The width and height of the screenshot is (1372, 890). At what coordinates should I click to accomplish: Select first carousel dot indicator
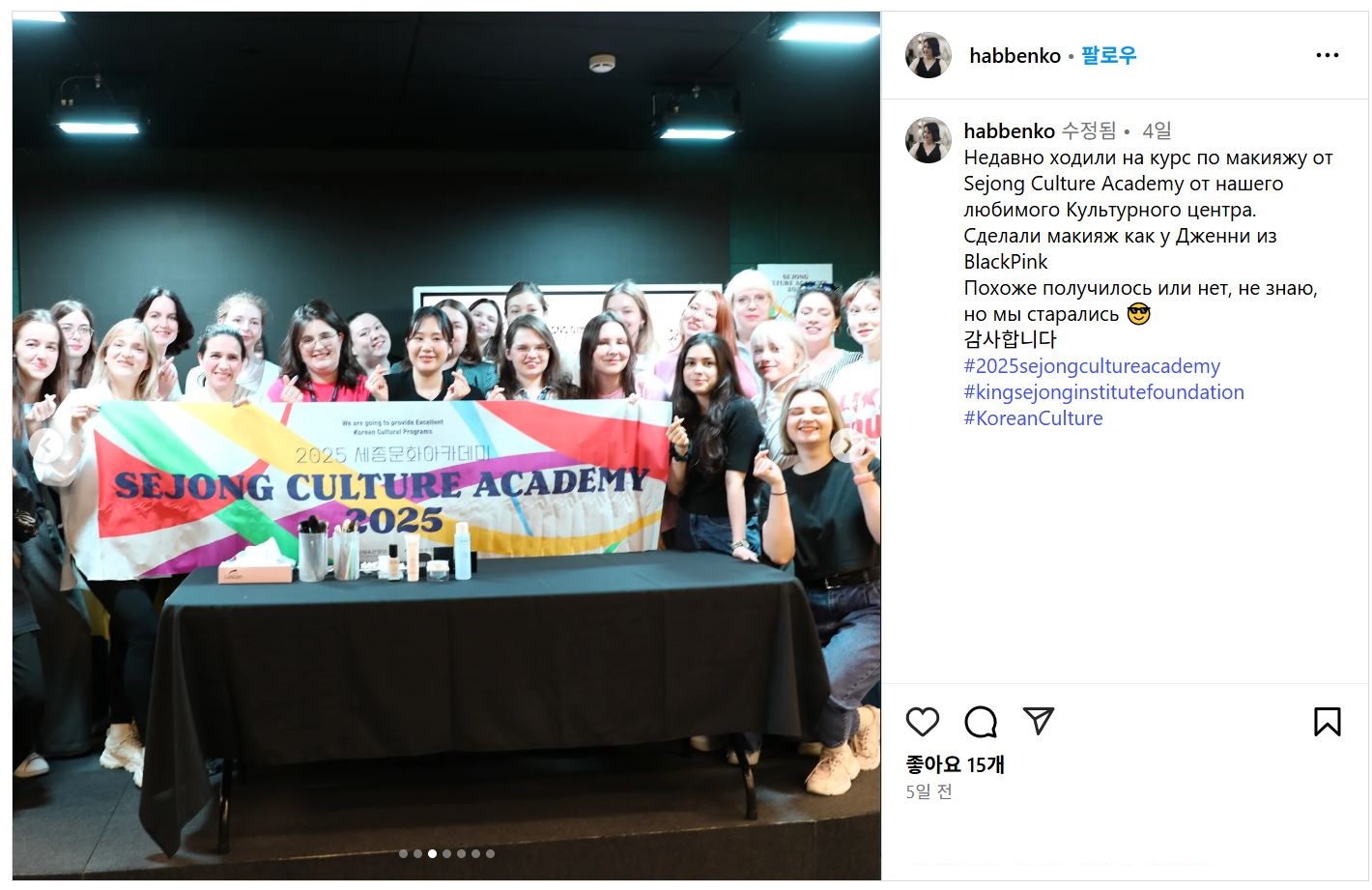pyautogui.click(x=403, y=853)
